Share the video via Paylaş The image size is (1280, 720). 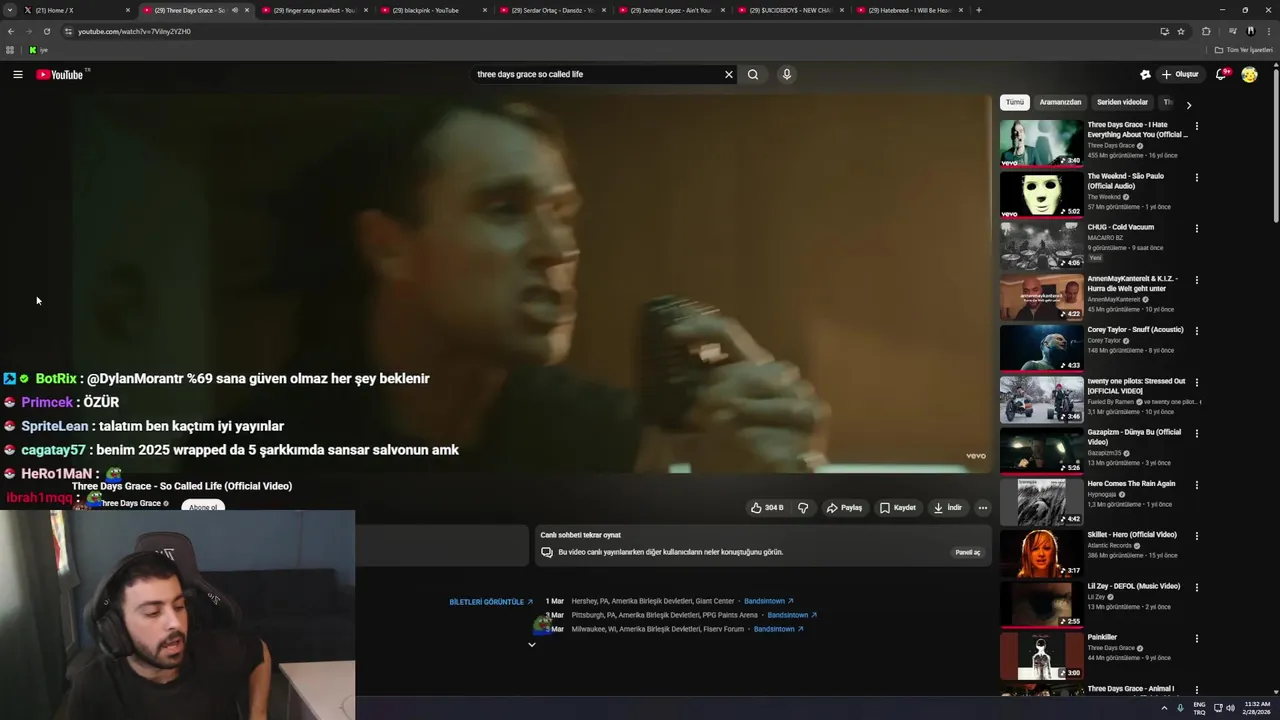pyautogui.click(x=844, y=508)
